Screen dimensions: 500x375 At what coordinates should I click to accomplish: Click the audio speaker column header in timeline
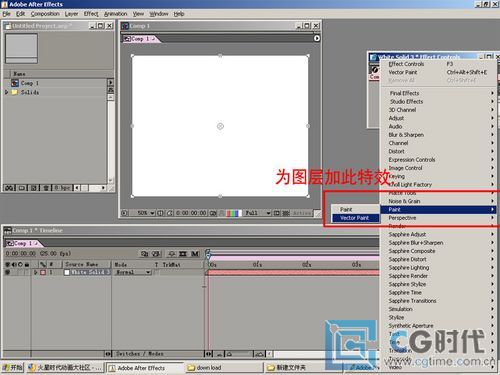[x=14, y=264]
